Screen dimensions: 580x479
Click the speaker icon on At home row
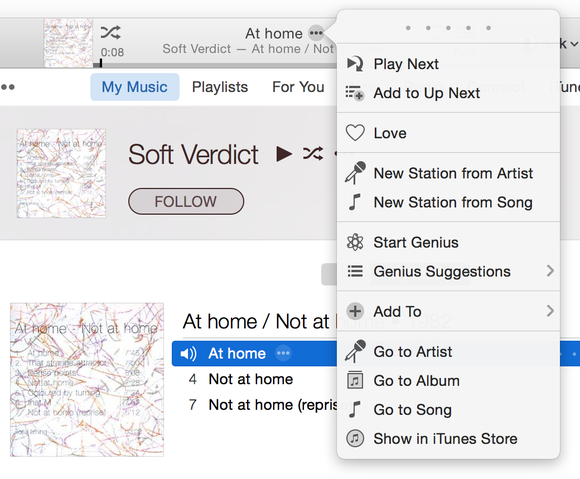(188, 354)
